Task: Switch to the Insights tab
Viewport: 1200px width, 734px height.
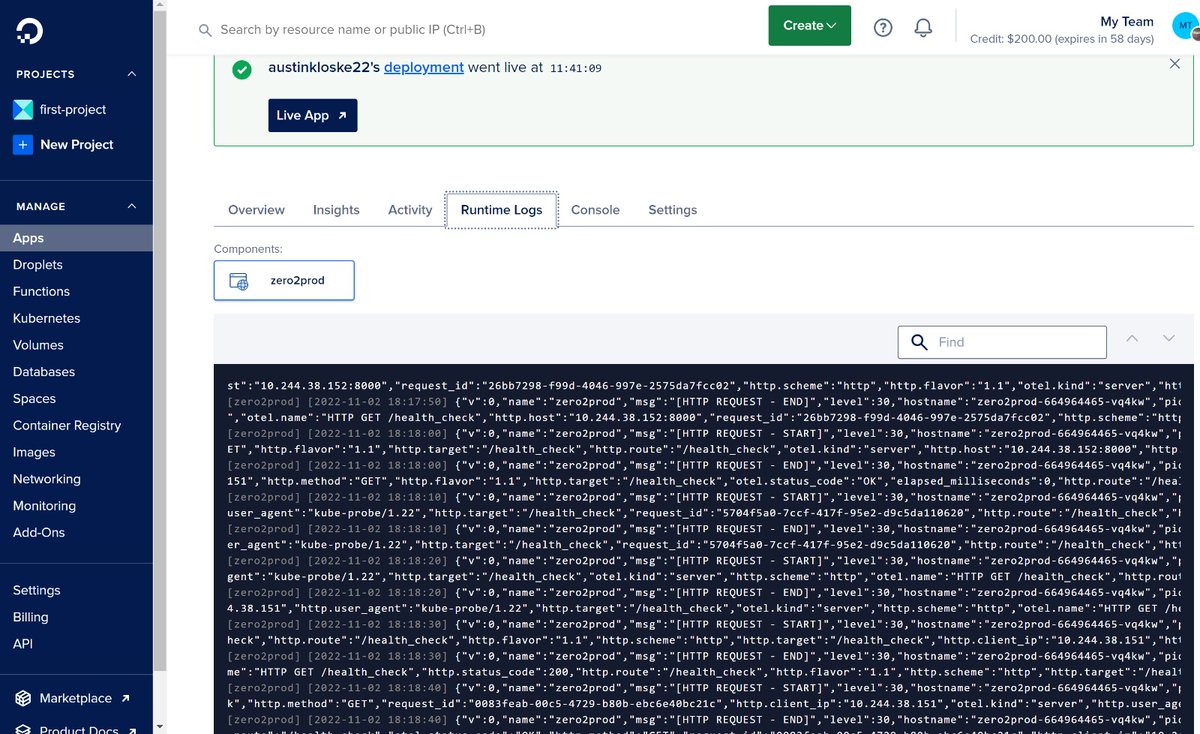Action: click(336, 210)
